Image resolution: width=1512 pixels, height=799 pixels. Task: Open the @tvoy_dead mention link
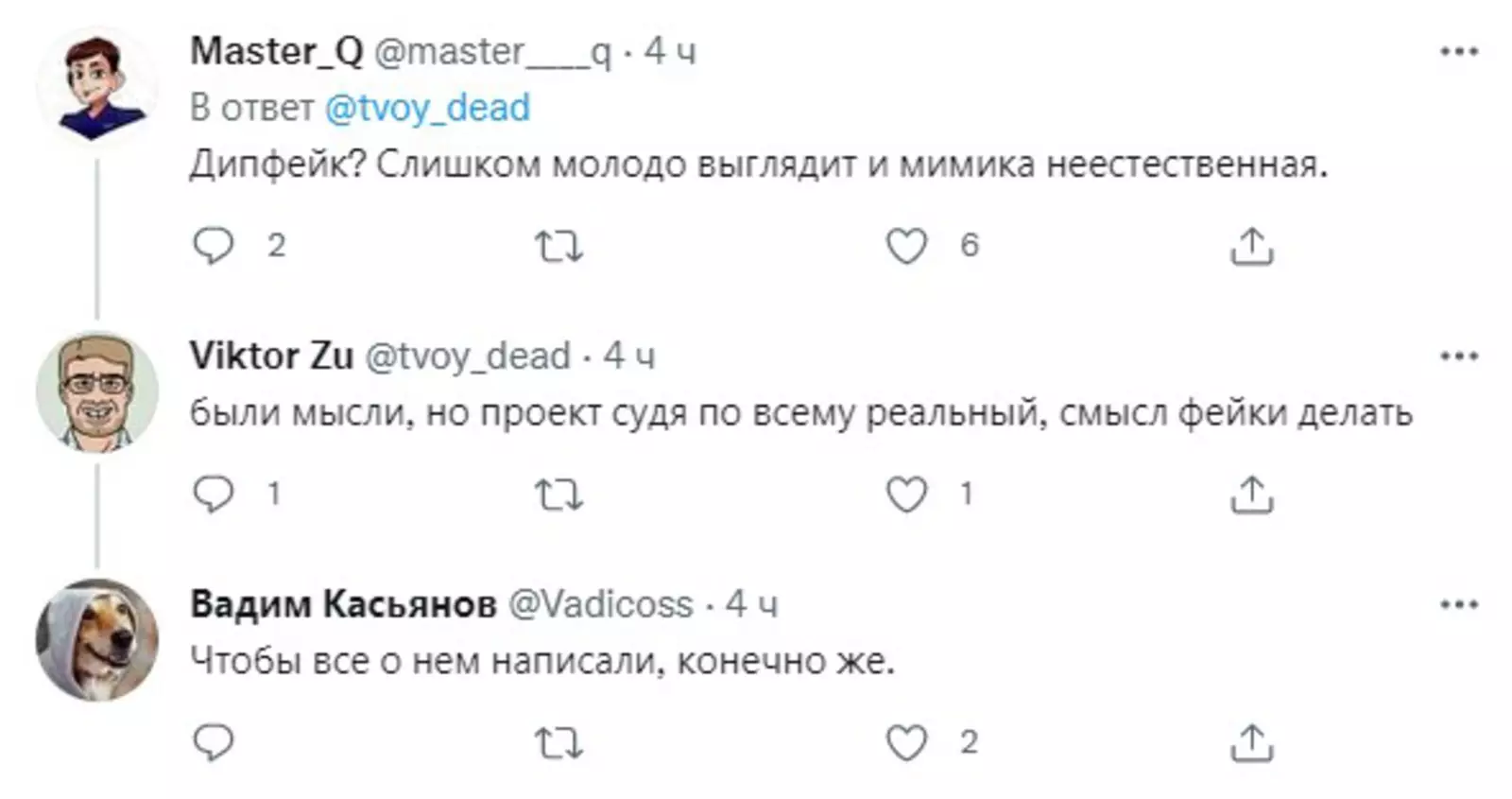pyautogui.click(x=427, y=109)
